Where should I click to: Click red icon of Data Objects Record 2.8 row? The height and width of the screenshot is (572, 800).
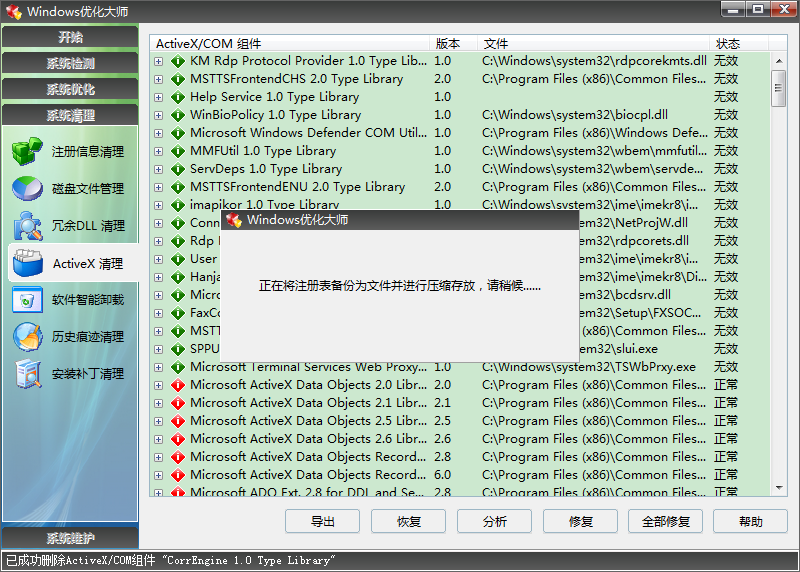point(178,457)
